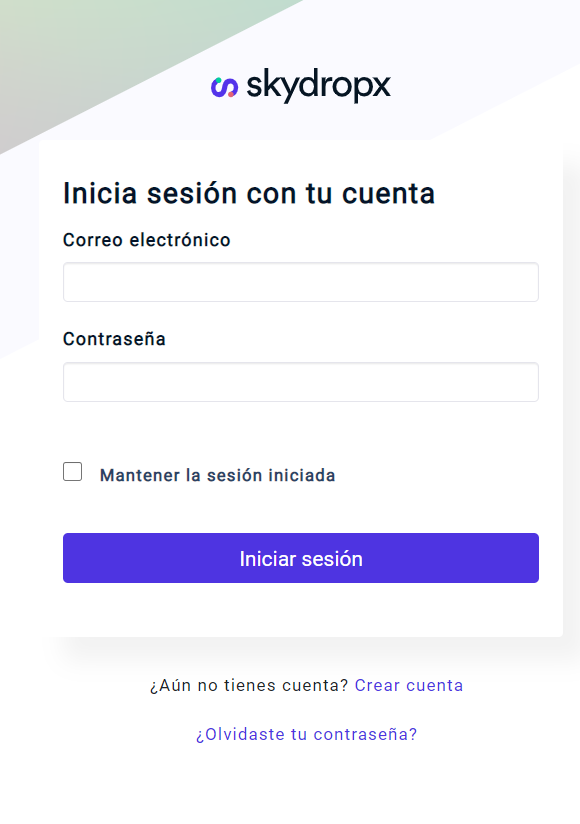The image size is (580, 824).
Task: Click inside the 'Correo electrónico' field
Action: (300, 282)
